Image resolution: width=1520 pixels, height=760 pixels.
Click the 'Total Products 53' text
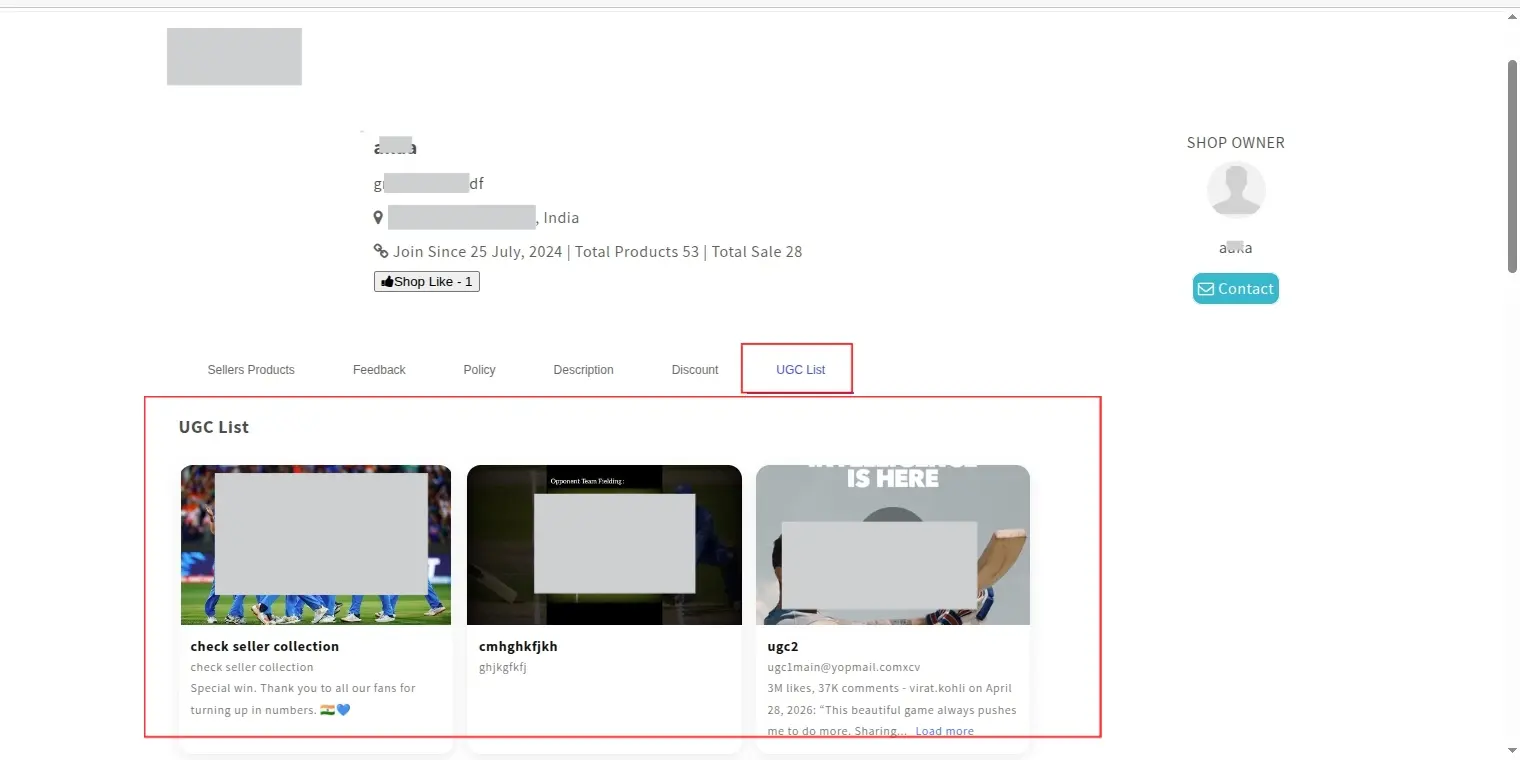[636, 252]
